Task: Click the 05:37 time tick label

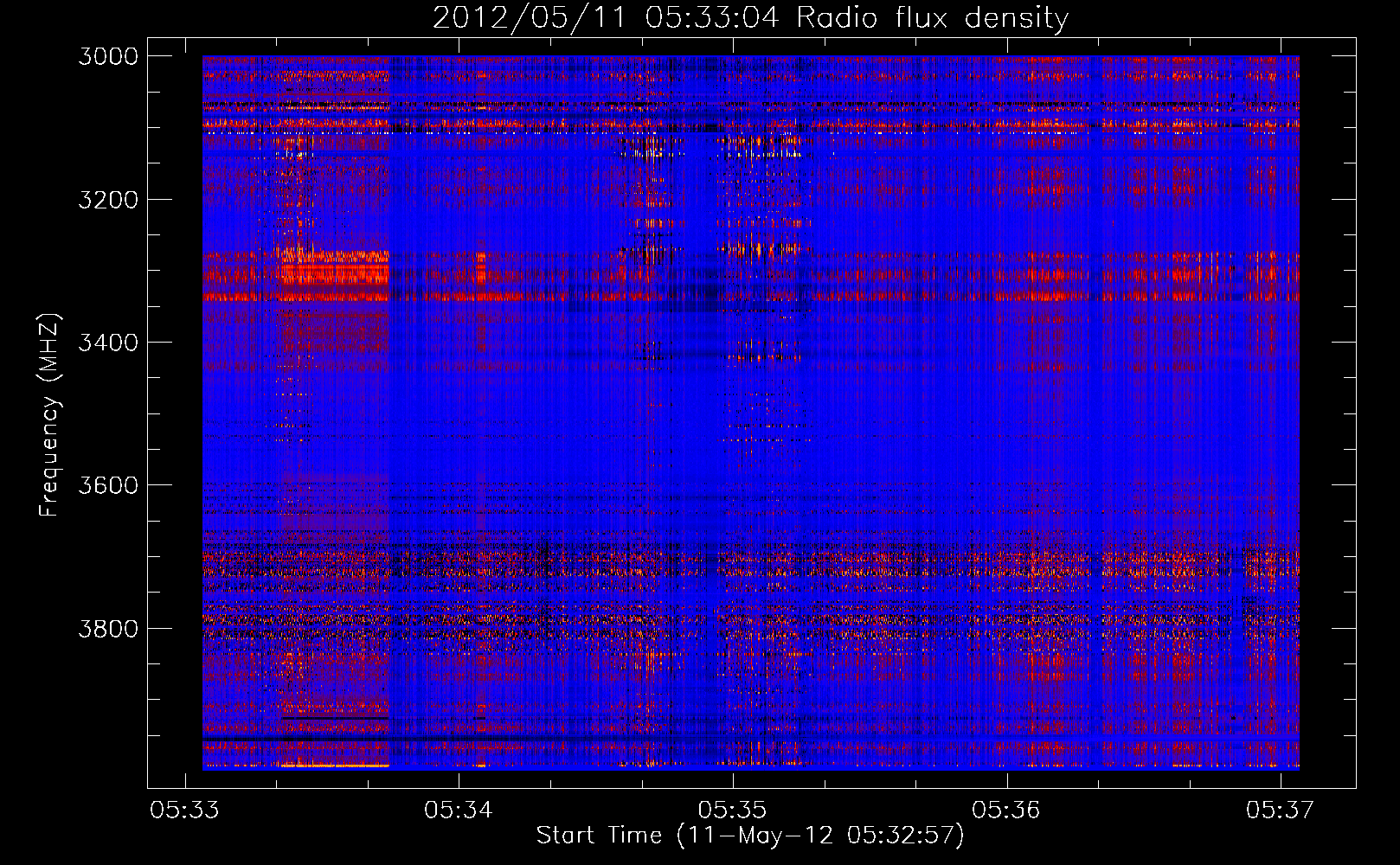Action: click(1280, 810)
